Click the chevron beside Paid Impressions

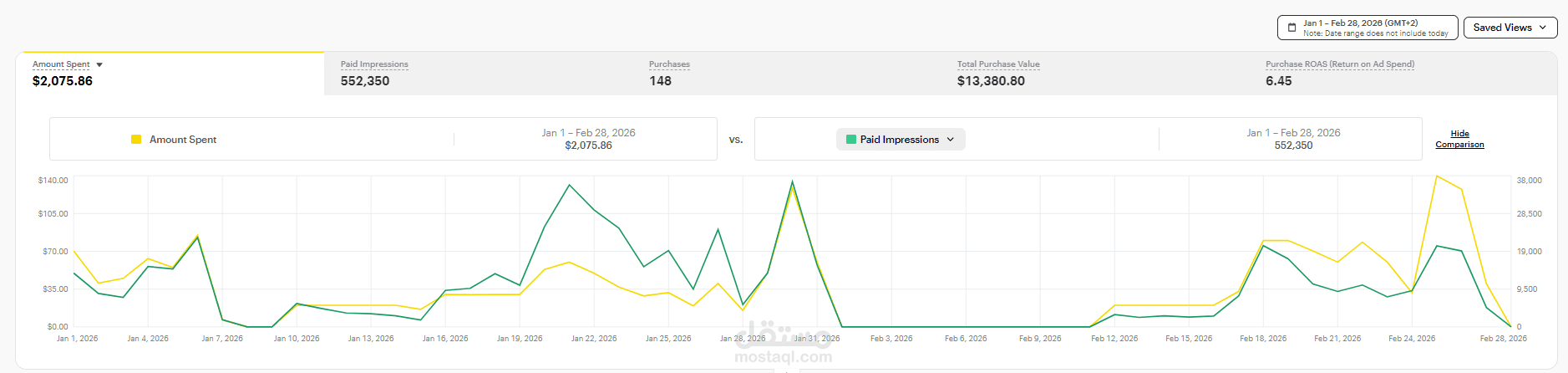click(x=951, y=140)
